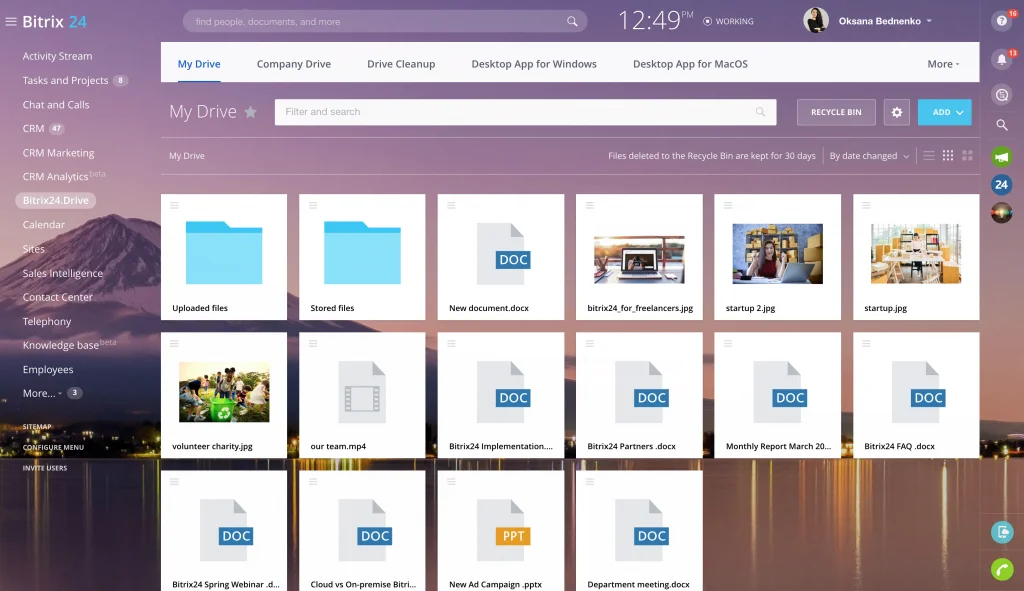
Task: Toggle the hamburger main menu
Action: point(11,21)
